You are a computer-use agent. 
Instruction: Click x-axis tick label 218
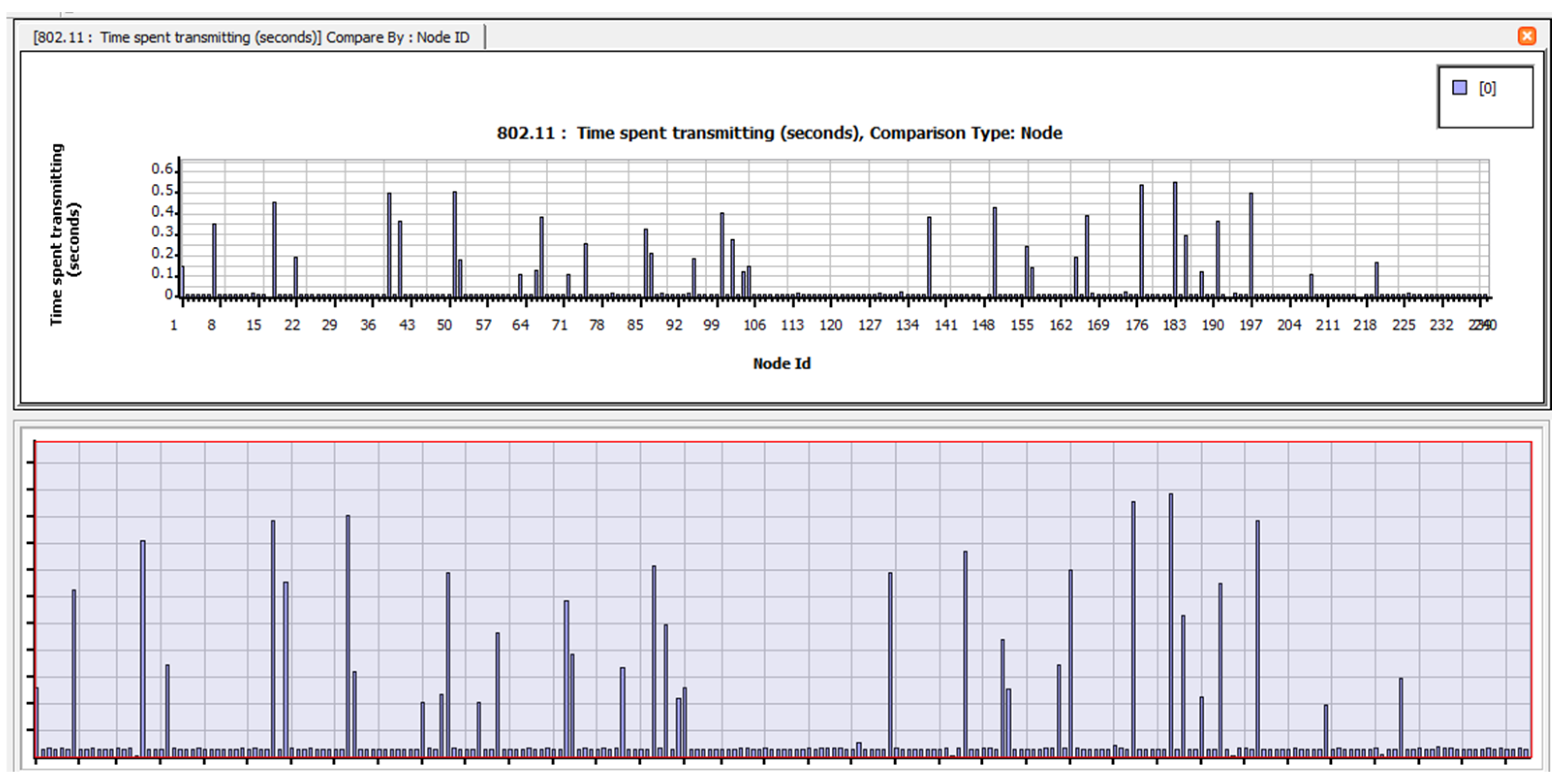pyautogui.click(x=1365, y=325)
